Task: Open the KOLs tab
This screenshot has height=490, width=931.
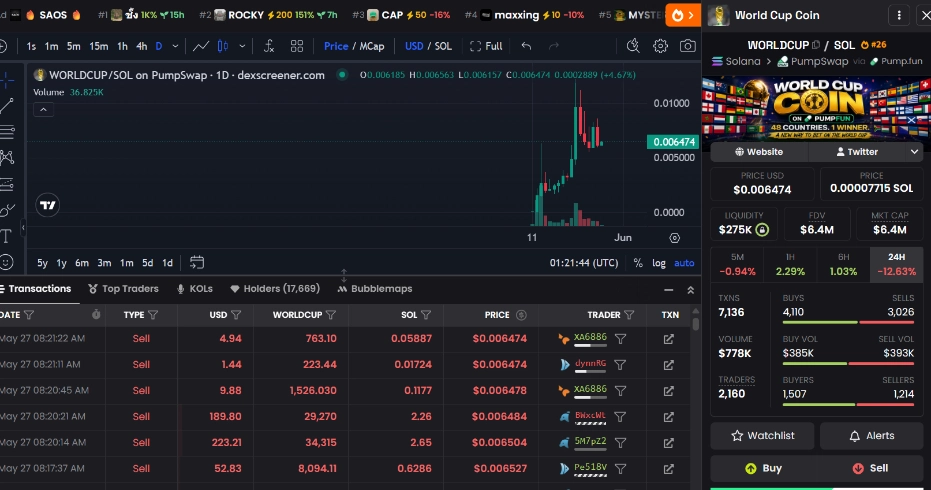Action: pos(194,289)
